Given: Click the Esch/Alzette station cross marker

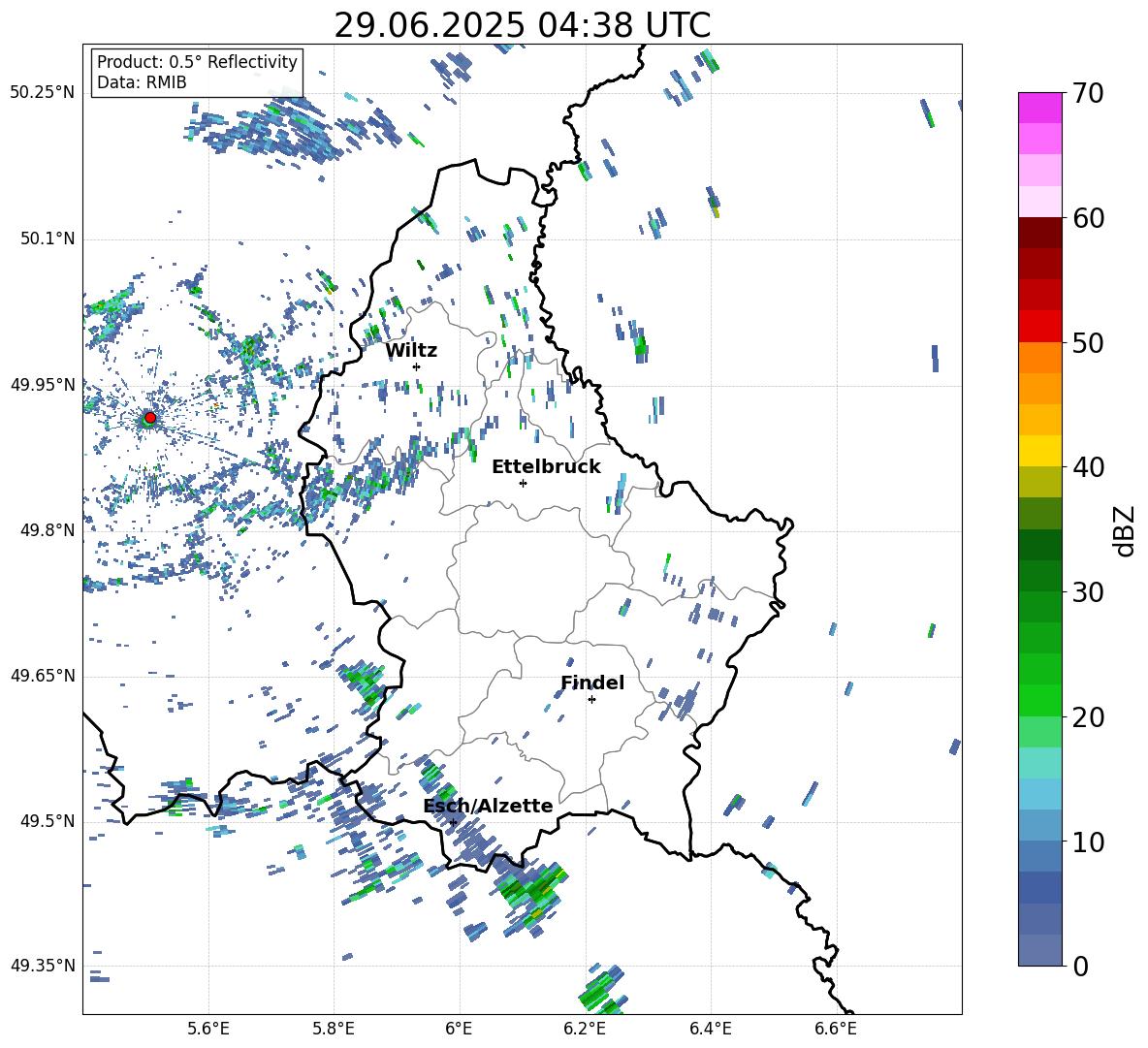Looking at the screenshot, I should [453, 822].
